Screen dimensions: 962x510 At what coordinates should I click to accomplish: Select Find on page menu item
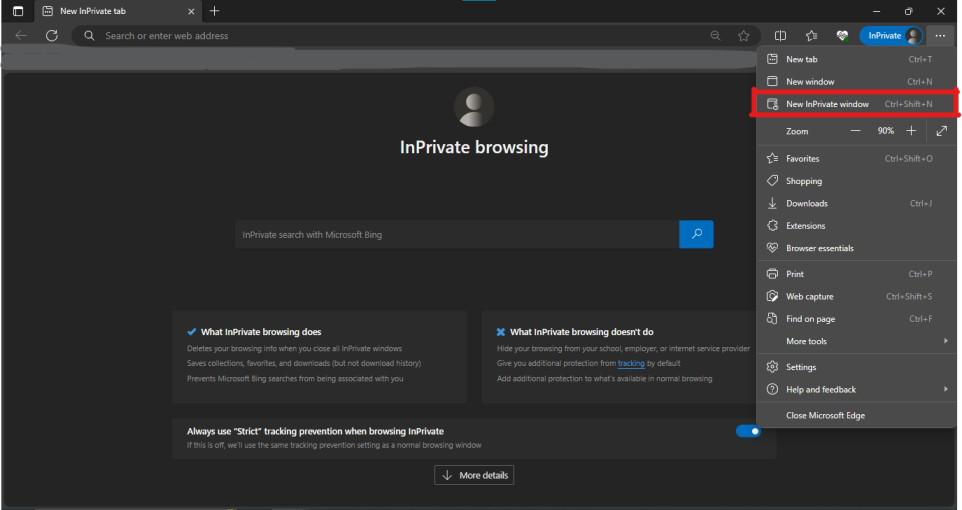856,319
